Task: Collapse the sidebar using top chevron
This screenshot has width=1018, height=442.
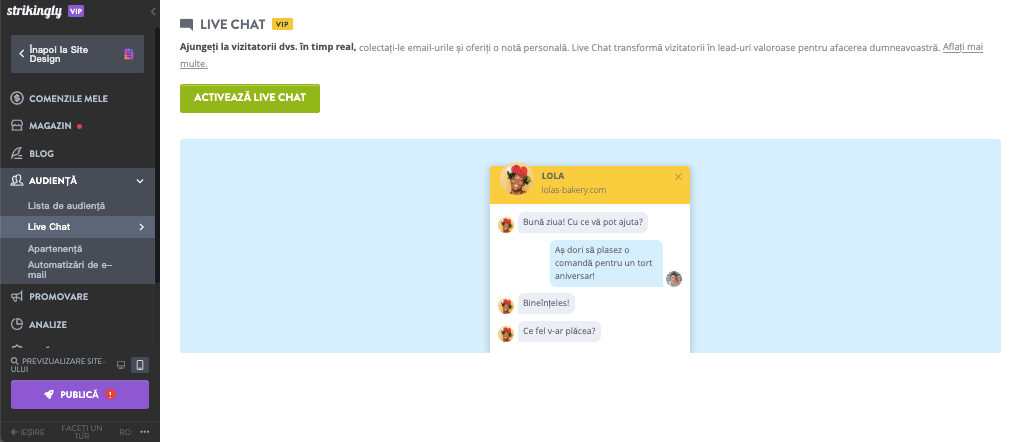Action: tap(153, 12)
